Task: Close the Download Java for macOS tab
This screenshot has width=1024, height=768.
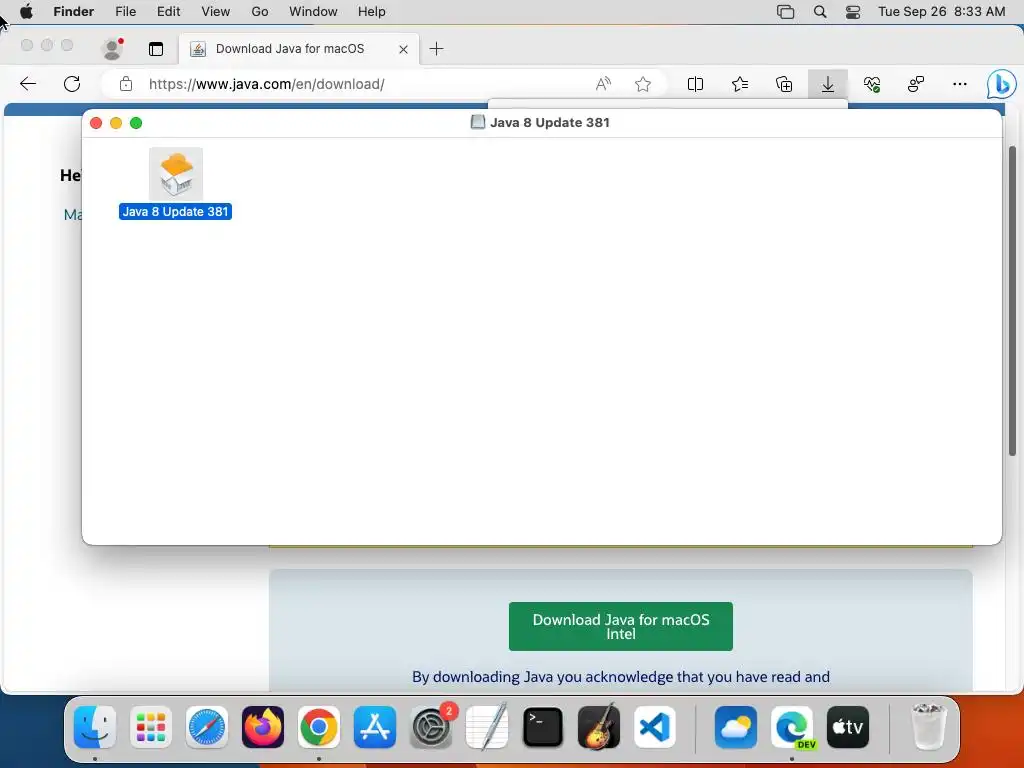Action: tap(404, 49)
